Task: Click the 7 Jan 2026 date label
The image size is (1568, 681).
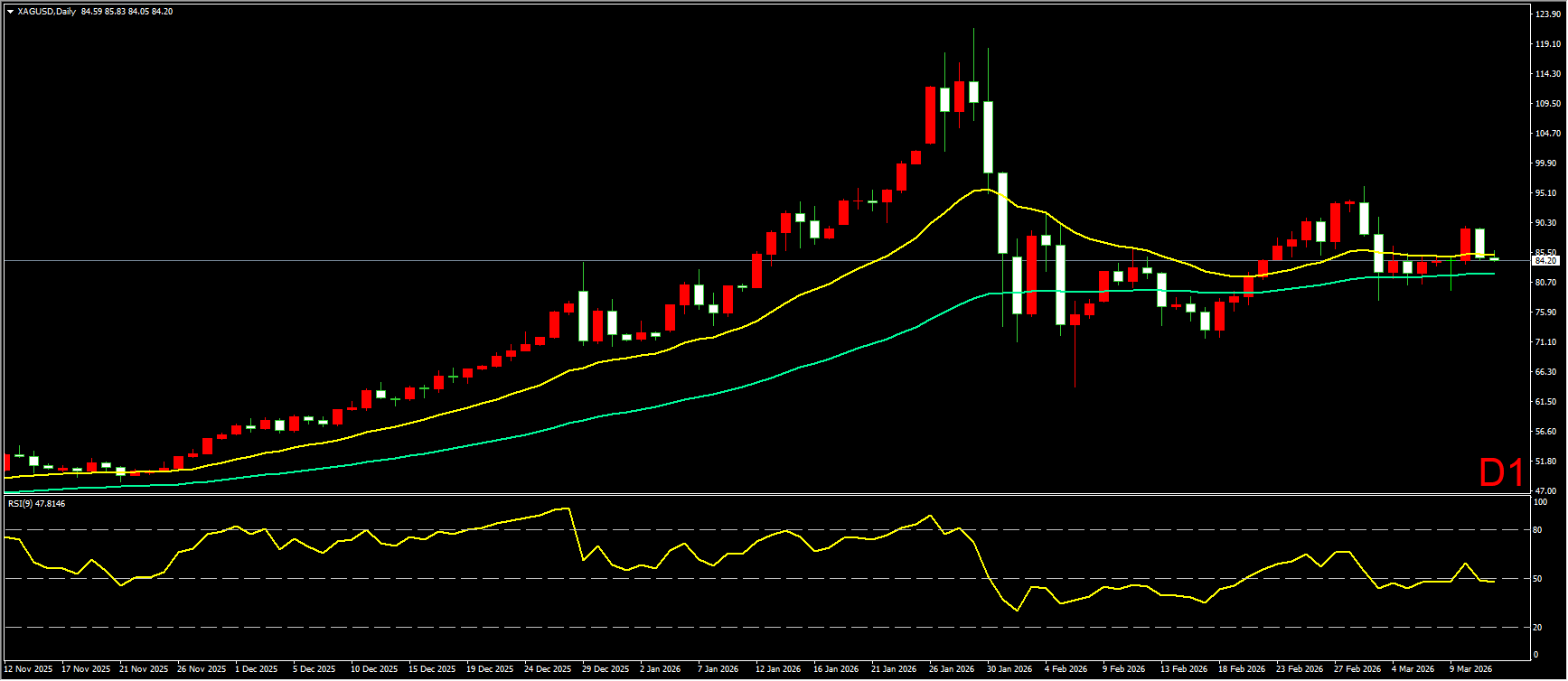Action: pyautogui.click(x=718, y=669)
